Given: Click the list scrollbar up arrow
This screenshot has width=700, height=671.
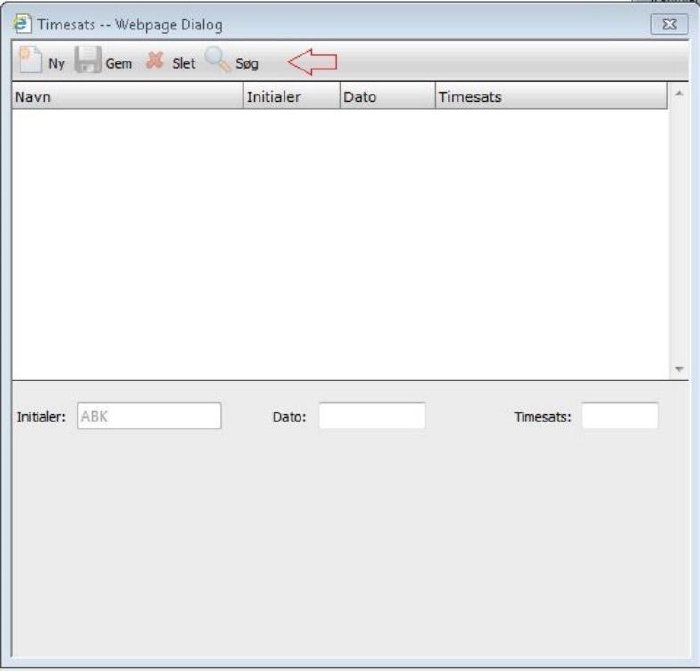Looking at the screenshot, I should click(679, 95).
